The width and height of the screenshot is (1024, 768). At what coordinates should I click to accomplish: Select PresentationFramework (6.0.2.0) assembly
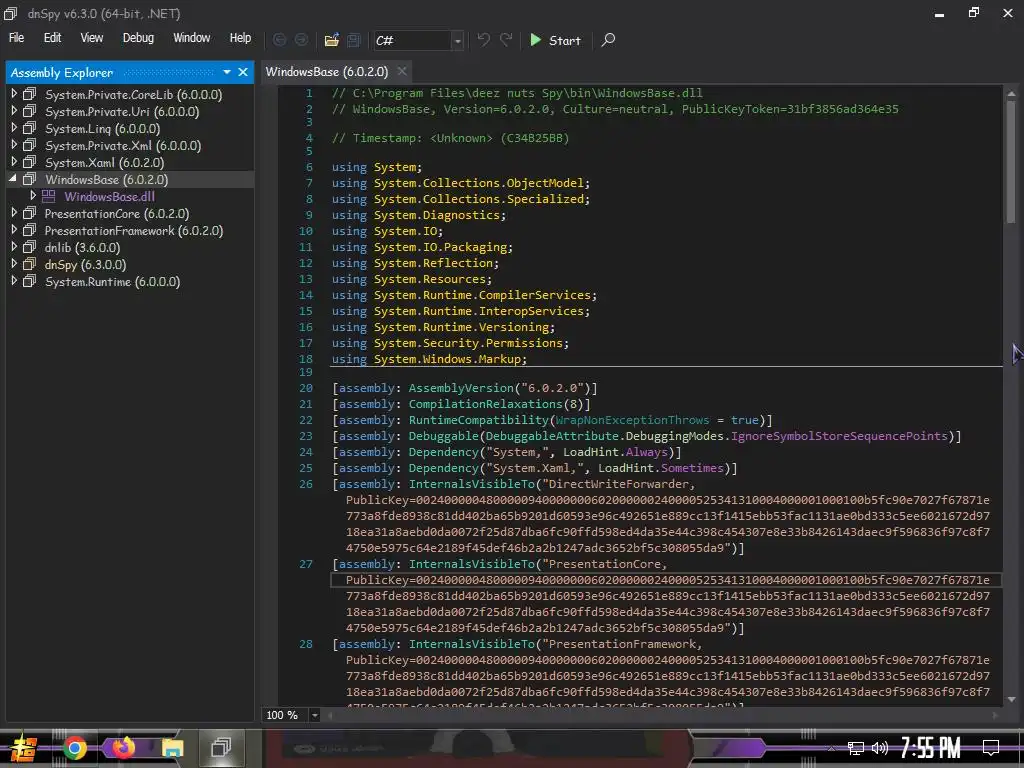[134, 231]
